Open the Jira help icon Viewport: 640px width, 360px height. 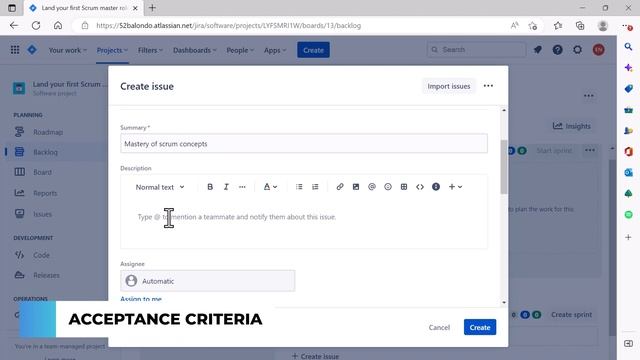(x=557, y=50)
